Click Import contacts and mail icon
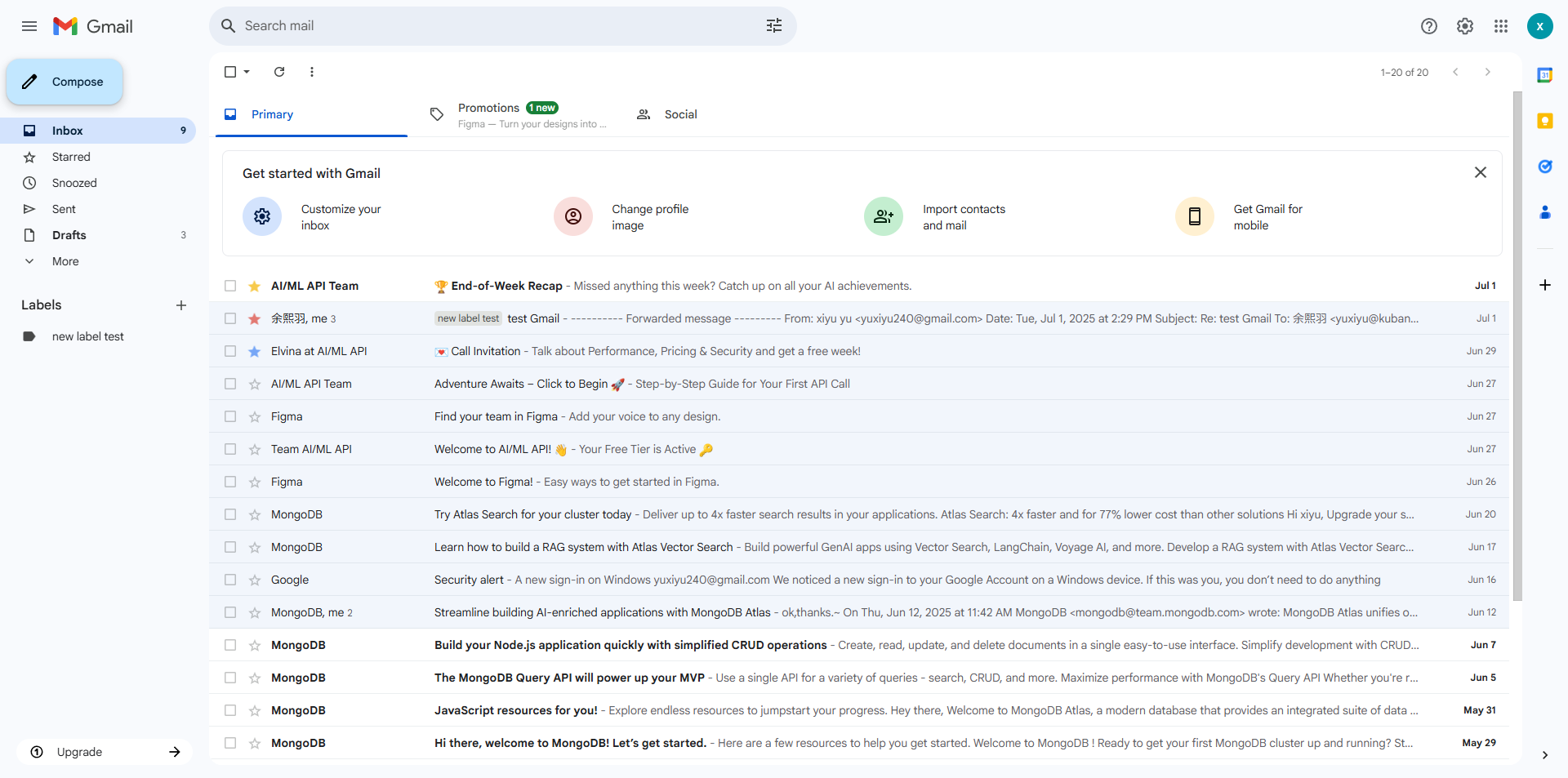This screenshot has width=1568, height=778. click(x=884, y=216)
